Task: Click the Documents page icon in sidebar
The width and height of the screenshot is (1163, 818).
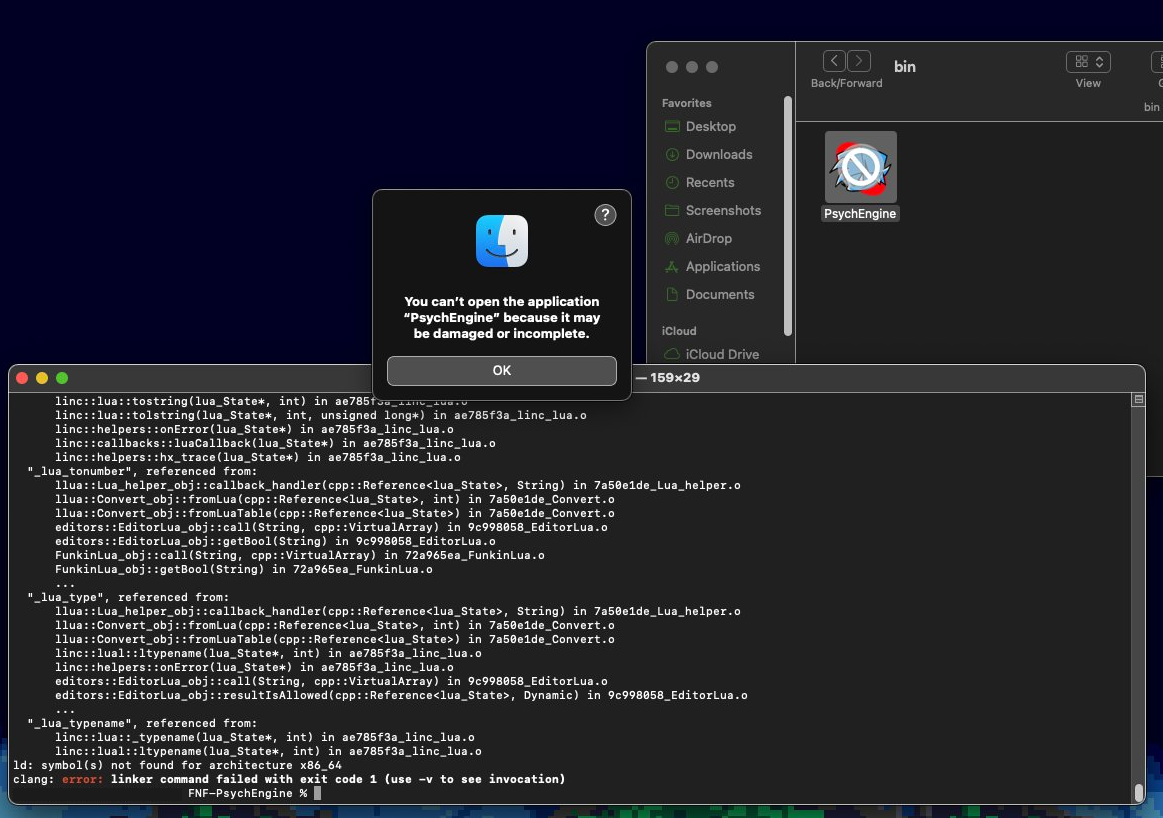Action: click(x=672, y=294)
